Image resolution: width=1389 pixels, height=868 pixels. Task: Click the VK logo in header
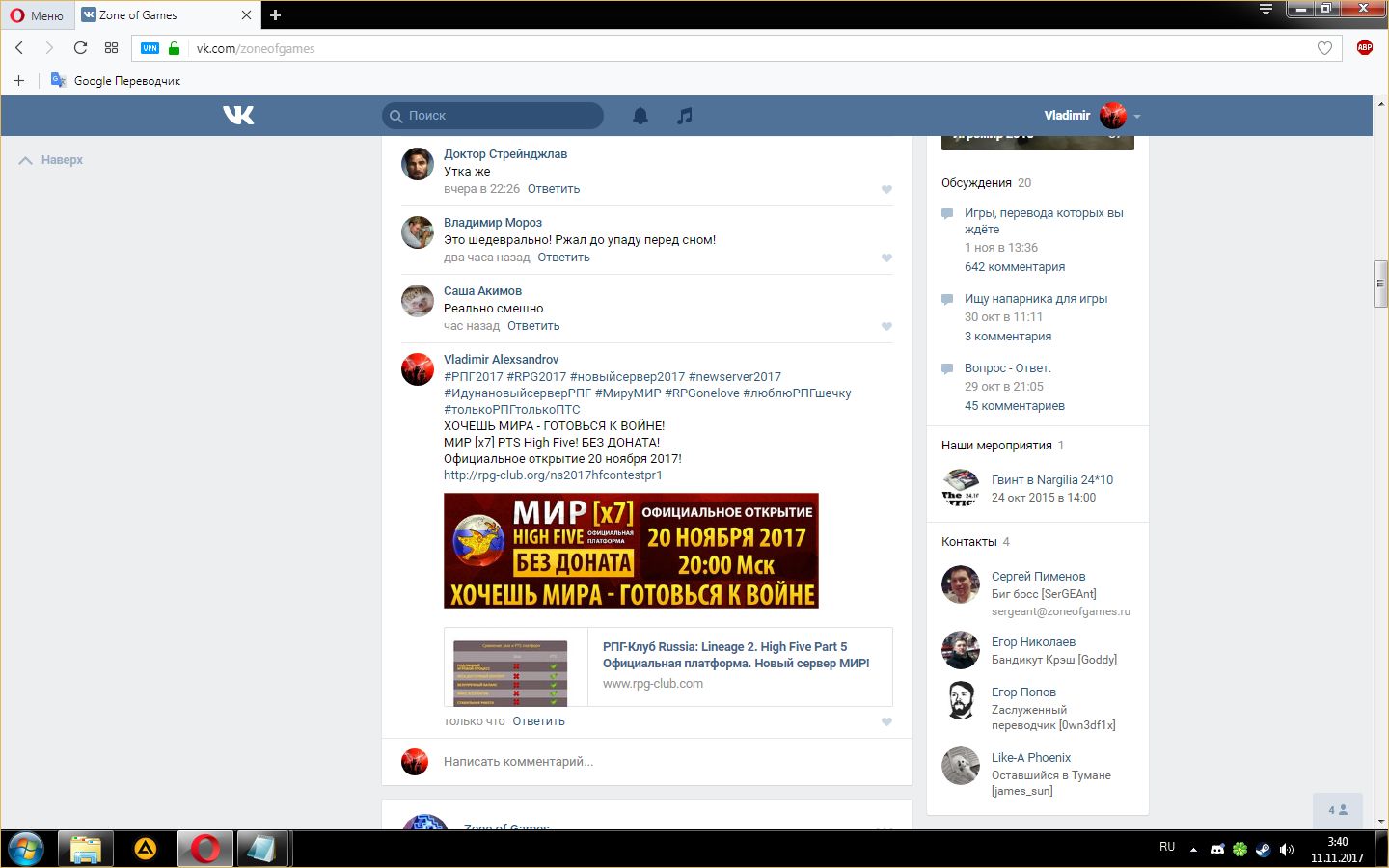(x=238, y=115)
